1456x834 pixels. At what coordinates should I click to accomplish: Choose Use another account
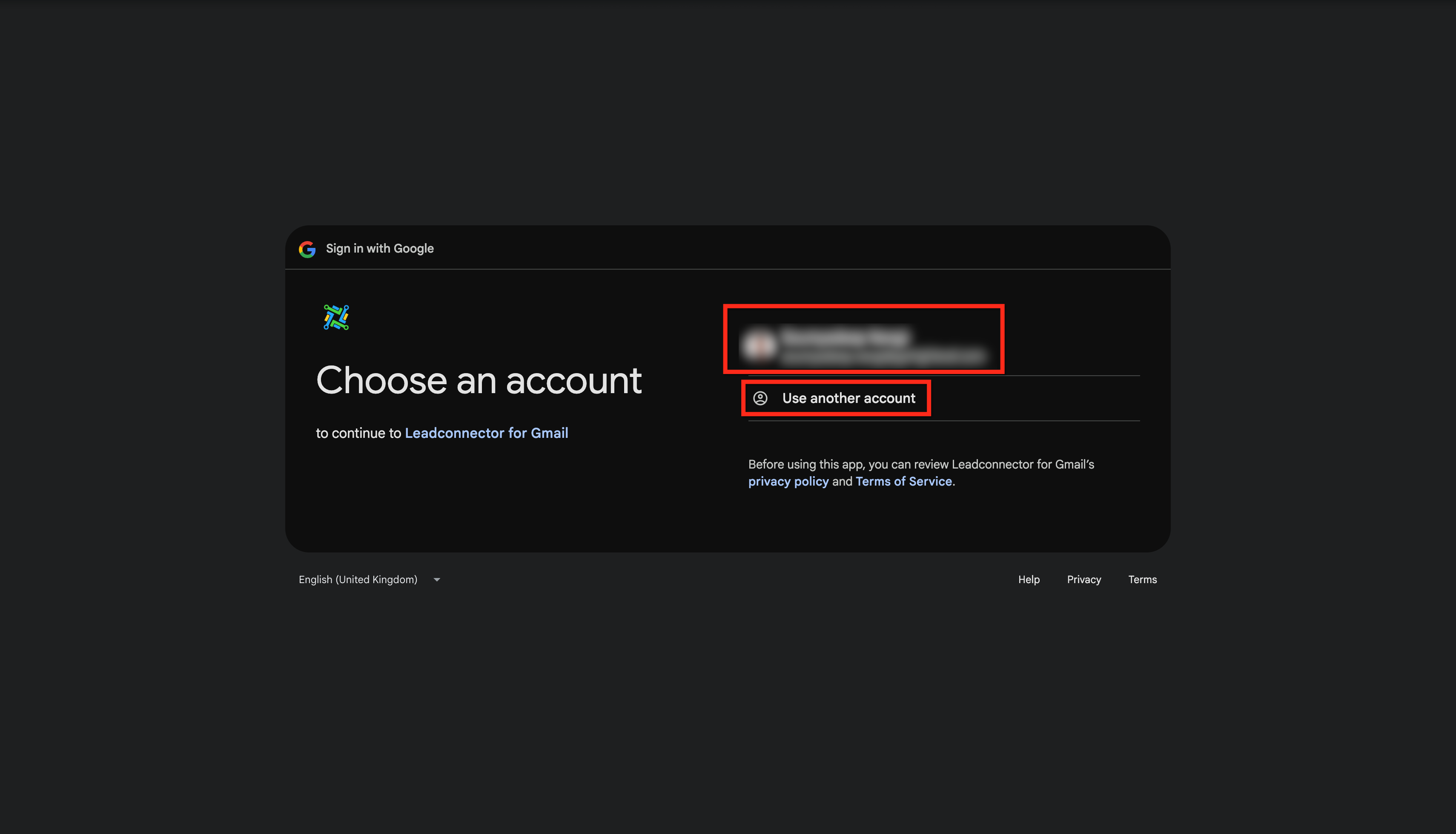(944, 398)
